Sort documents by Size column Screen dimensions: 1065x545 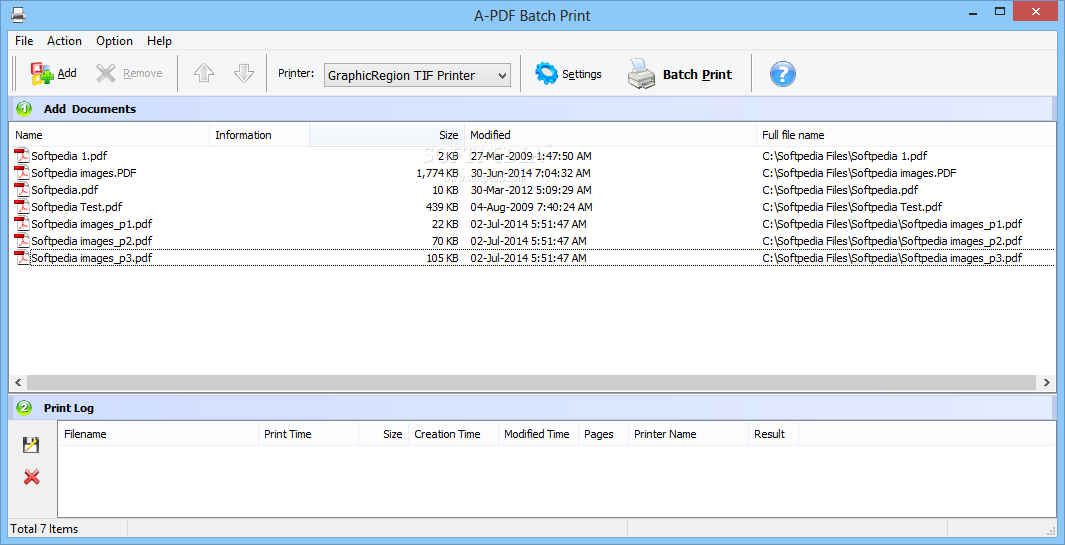click(387, 135)
